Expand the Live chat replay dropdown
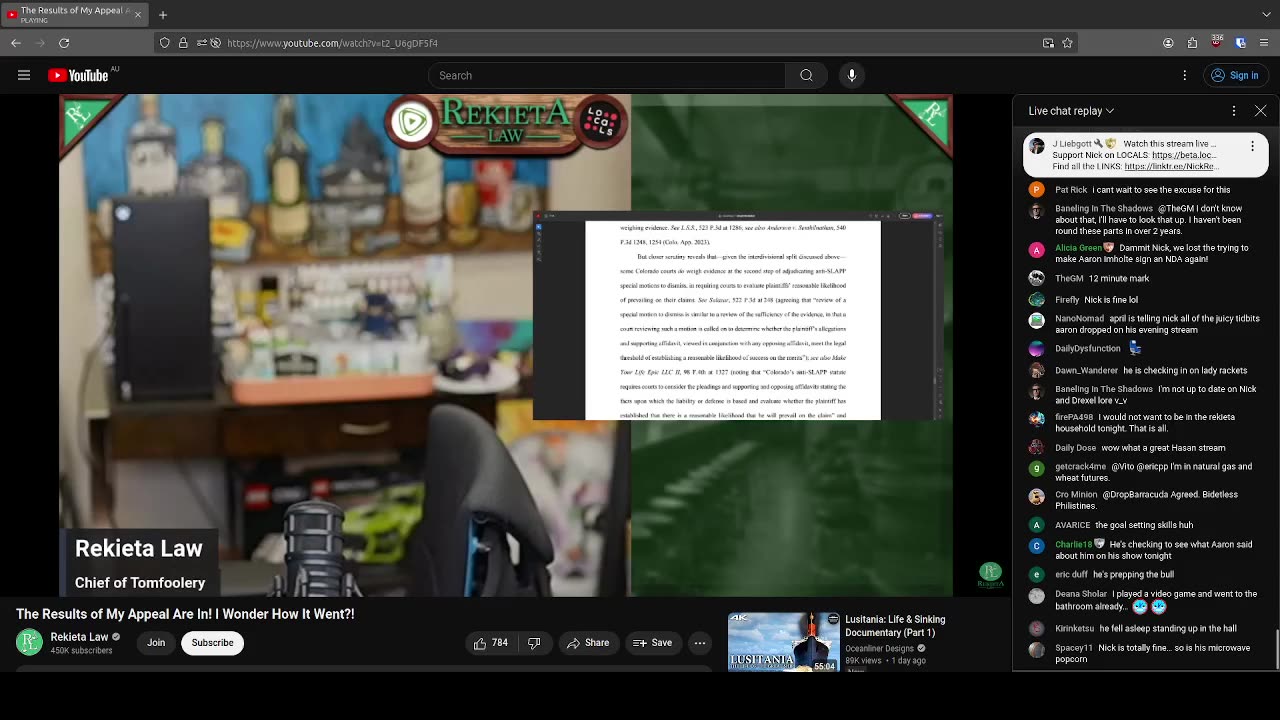Screen dimensions: 1280x720 [1071, 111]
